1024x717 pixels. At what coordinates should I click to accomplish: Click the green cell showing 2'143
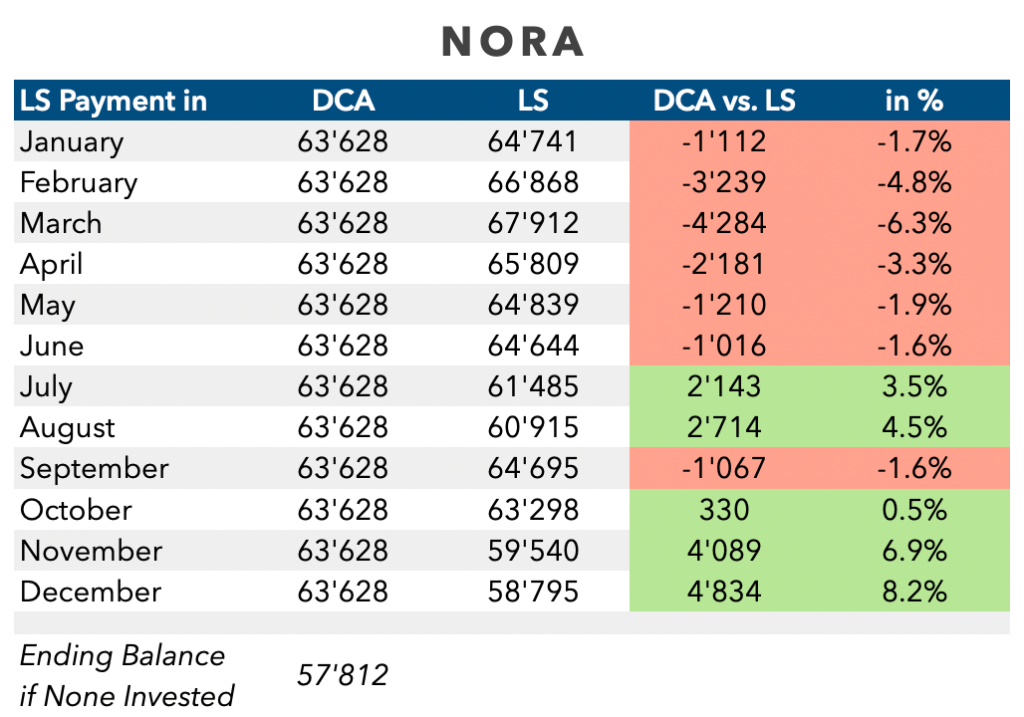[x=724, y=387]
